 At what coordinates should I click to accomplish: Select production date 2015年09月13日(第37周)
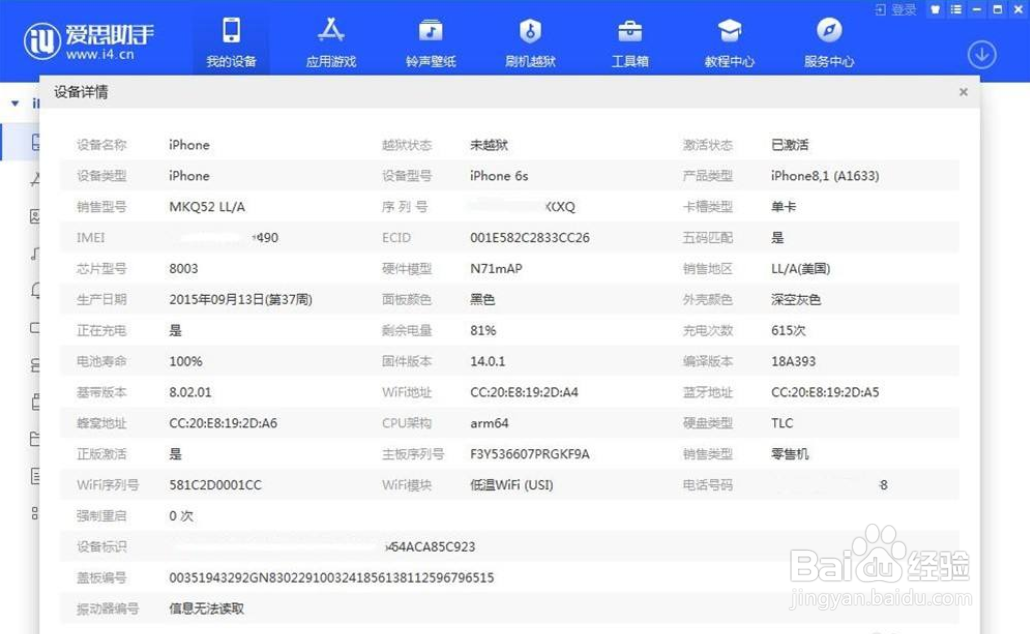(x=240, y=300)
